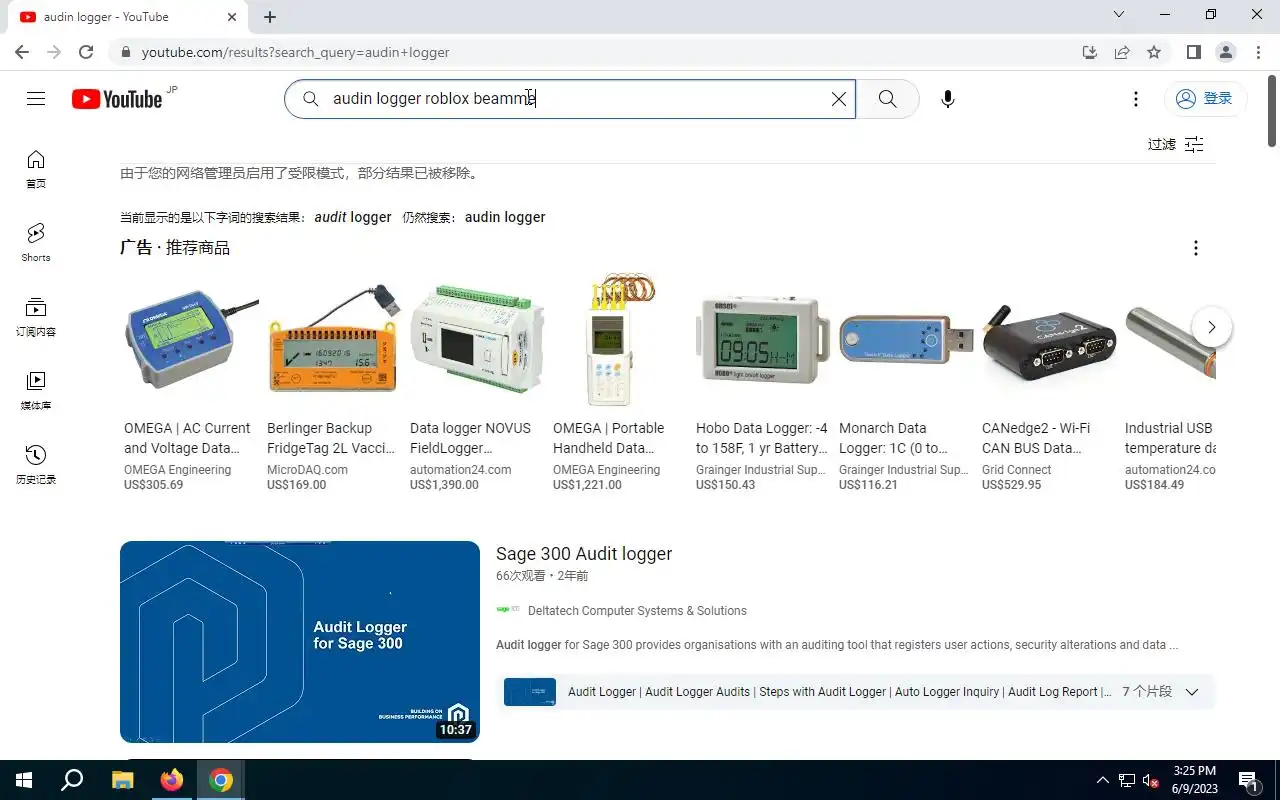Click the install app icon in address bar
Screen dimensions: 1280x800
(1090, 52)
